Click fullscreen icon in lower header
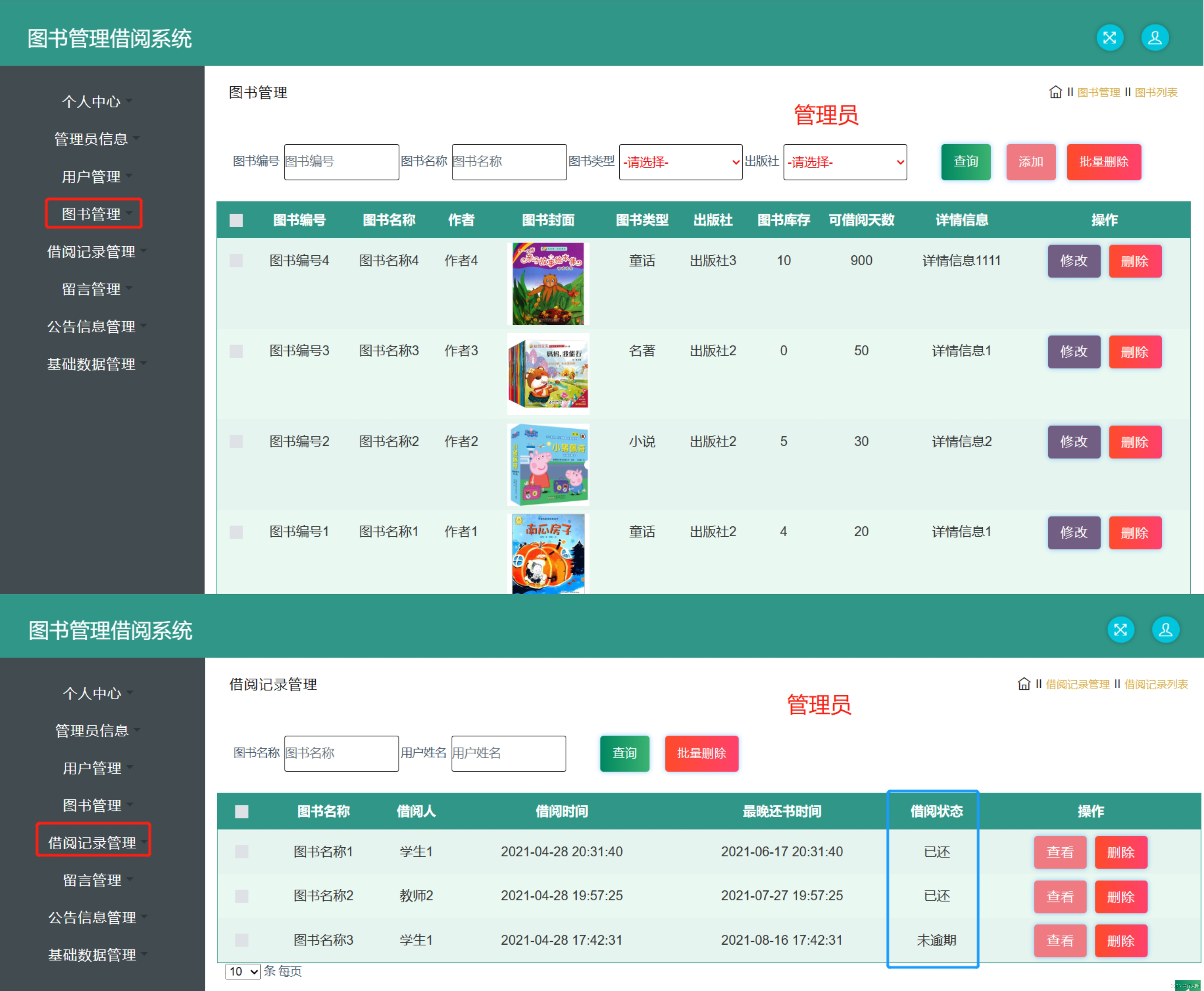Screen dimensions: 1204x991 pyautogui.click(x=1120, y=630)
